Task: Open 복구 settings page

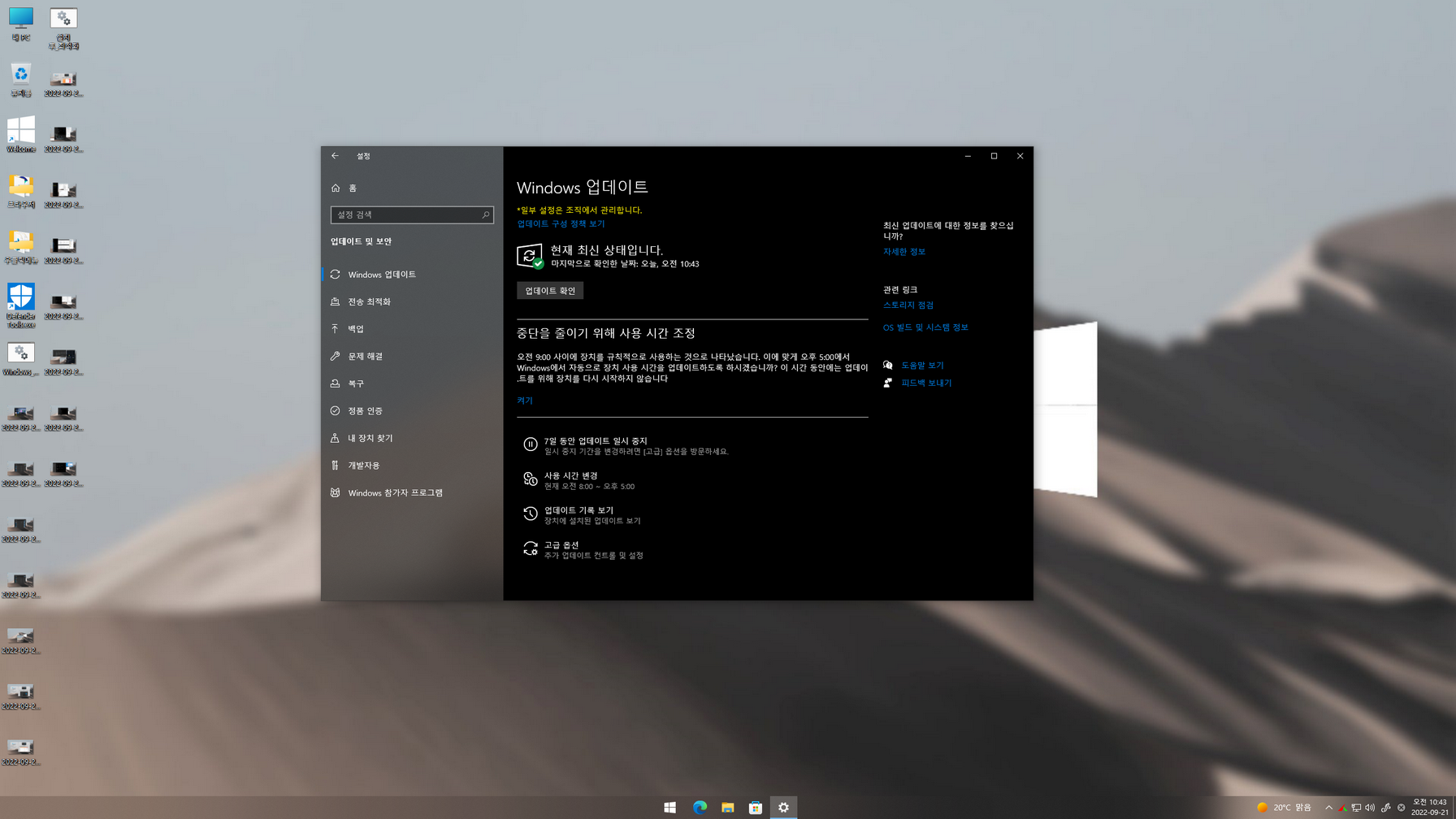Action: pyautogui.click(x=412, y=383)
